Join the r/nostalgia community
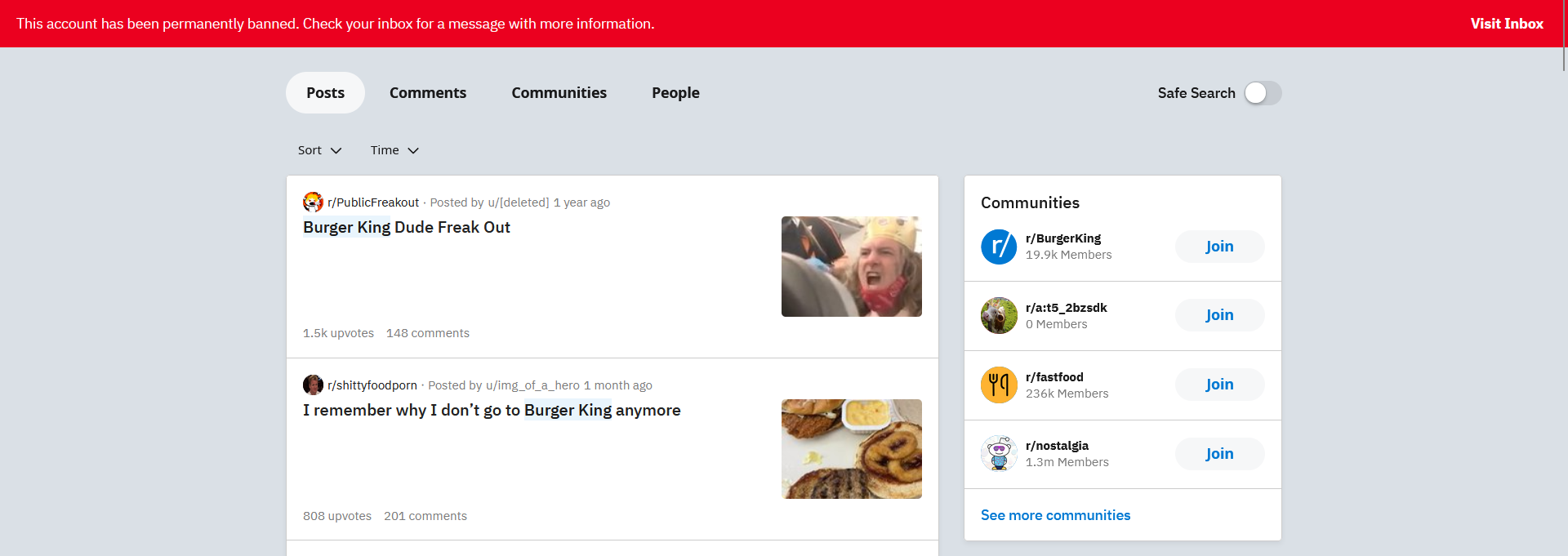Viewport: 1568px width, 556px height. click(x=1220, y=454)
